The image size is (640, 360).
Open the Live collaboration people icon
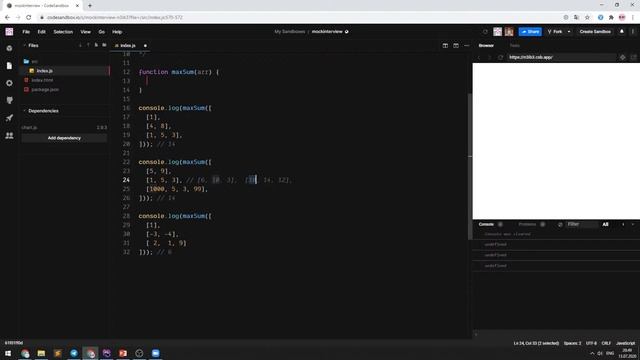point(9,135)
